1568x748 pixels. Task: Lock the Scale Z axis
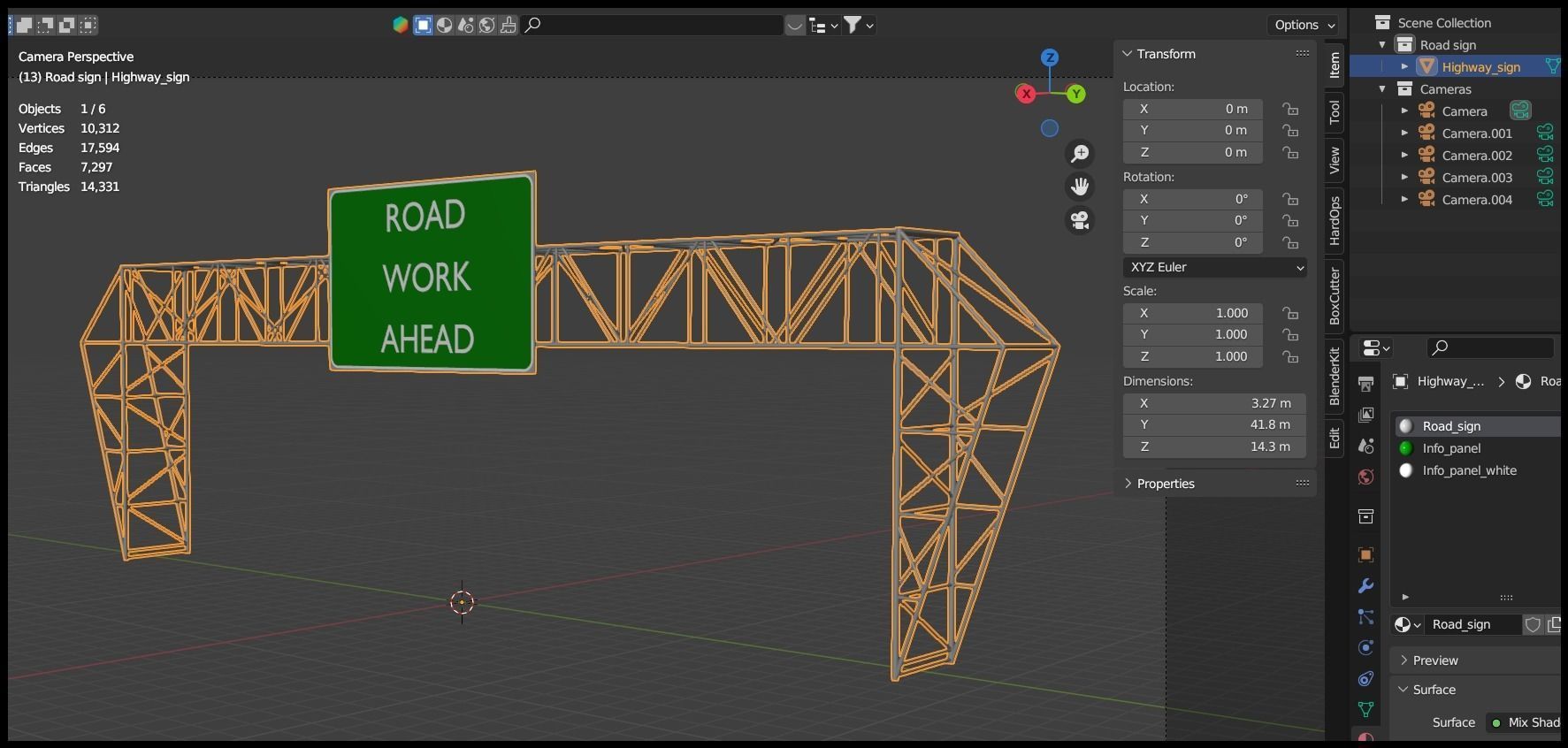tap(1291, 356)
